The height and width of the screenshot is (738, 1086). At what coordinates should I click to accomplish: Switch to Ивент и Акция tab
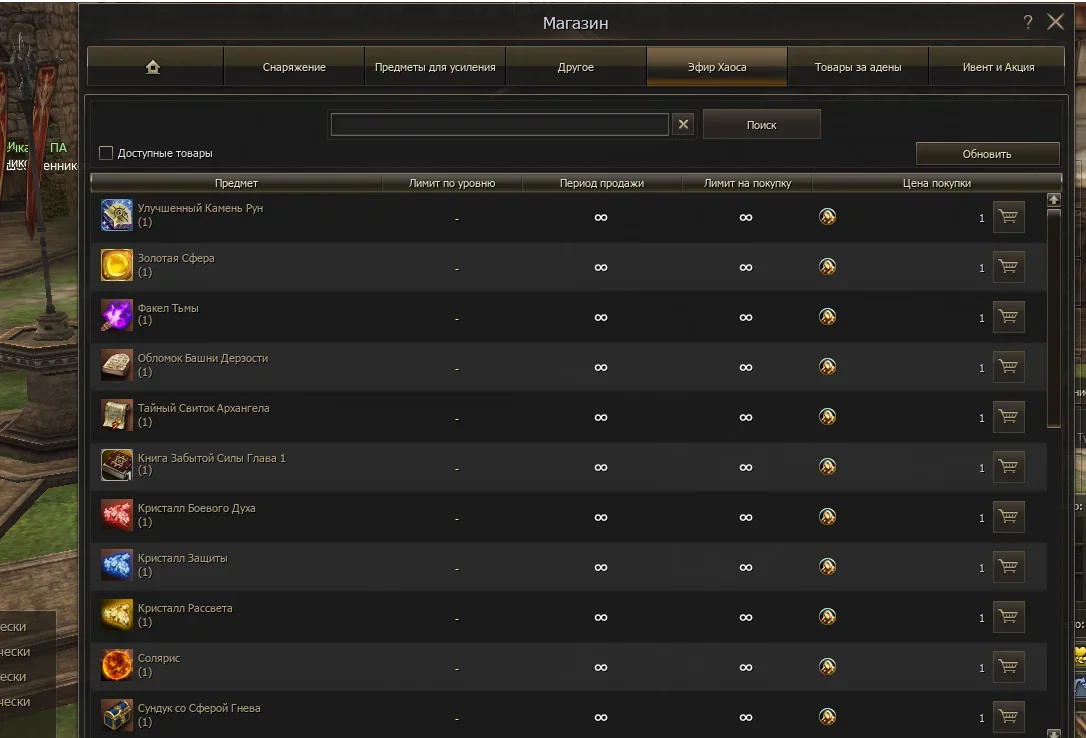coord(998,66)
